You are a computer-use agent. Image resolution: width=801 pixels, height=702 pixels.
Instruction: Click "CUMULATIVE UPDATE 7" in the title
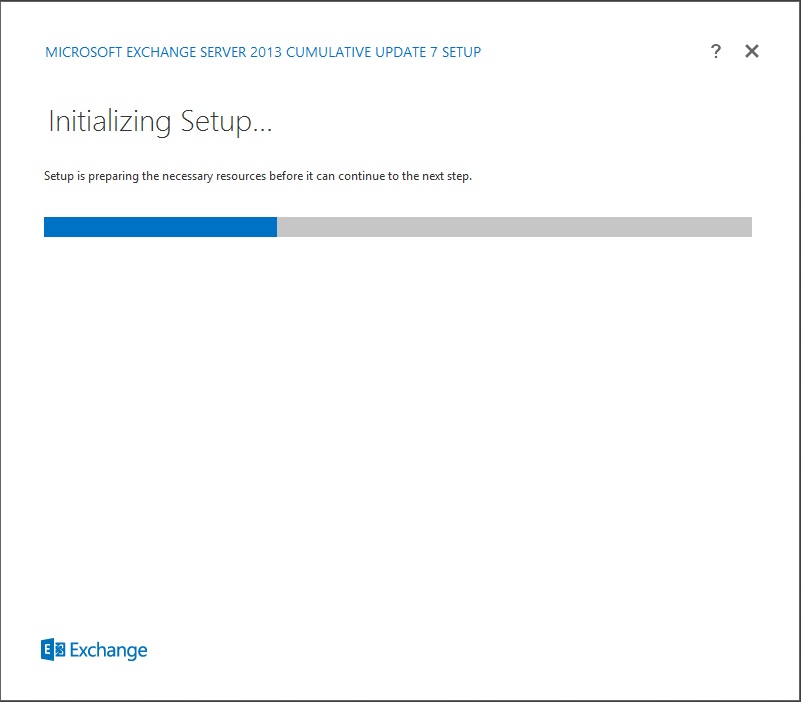[x=361, y=52]
